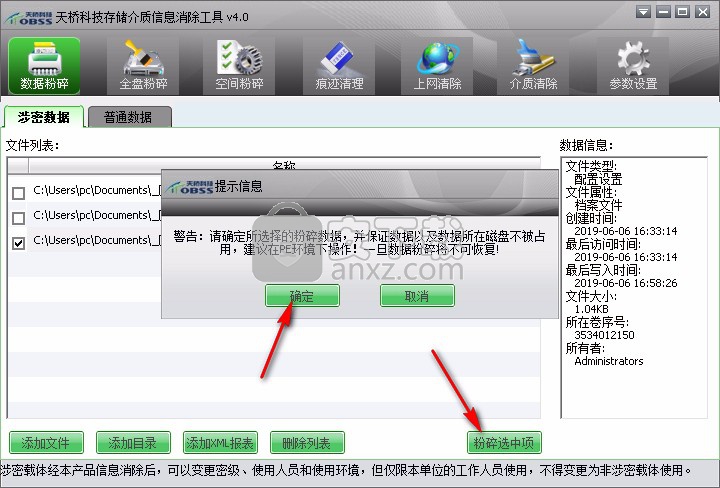
Task: Select the third checked C:\Users\pc\Documents file entry
Action: click(96, 240)
